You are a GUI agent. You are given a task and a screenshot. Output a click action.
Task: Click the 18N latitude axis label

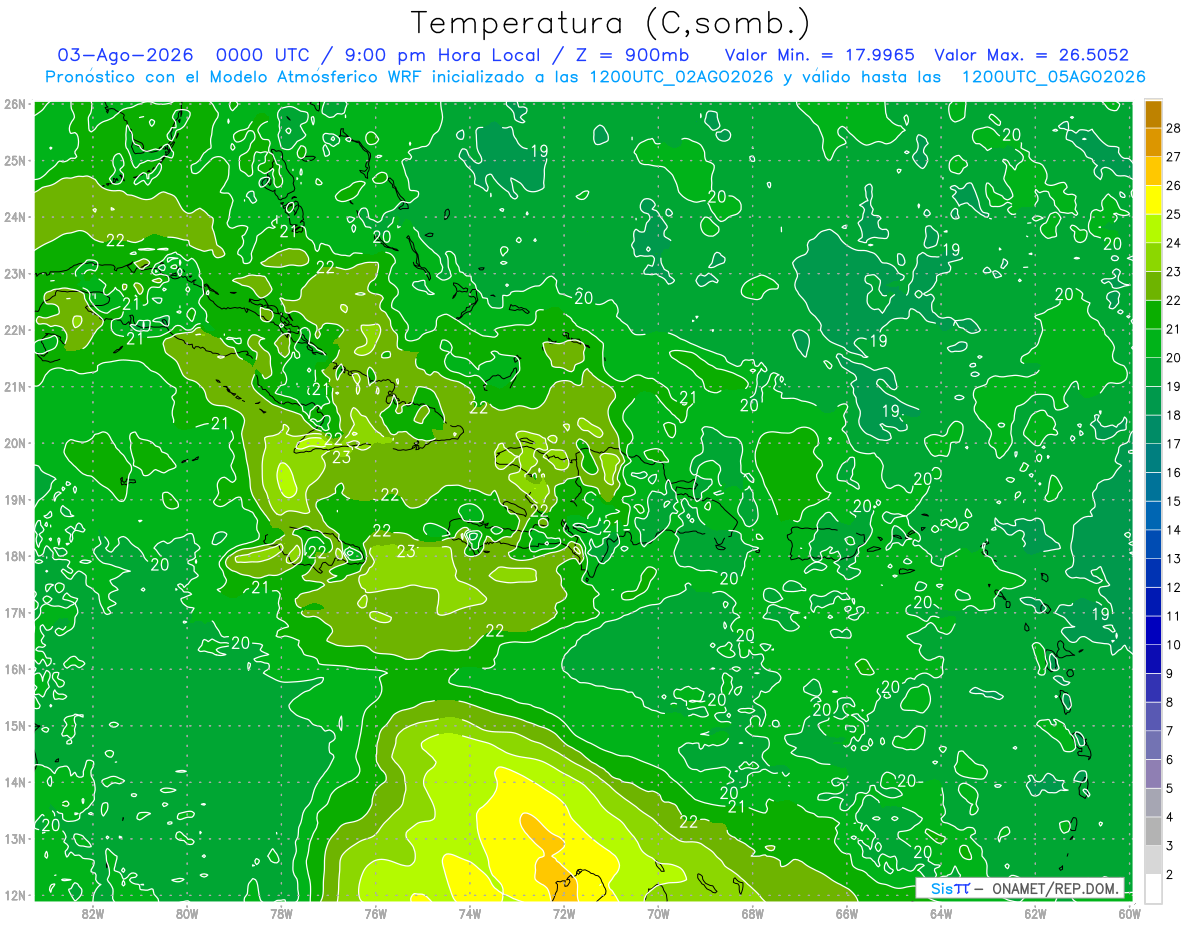click(x=15, y=556)
